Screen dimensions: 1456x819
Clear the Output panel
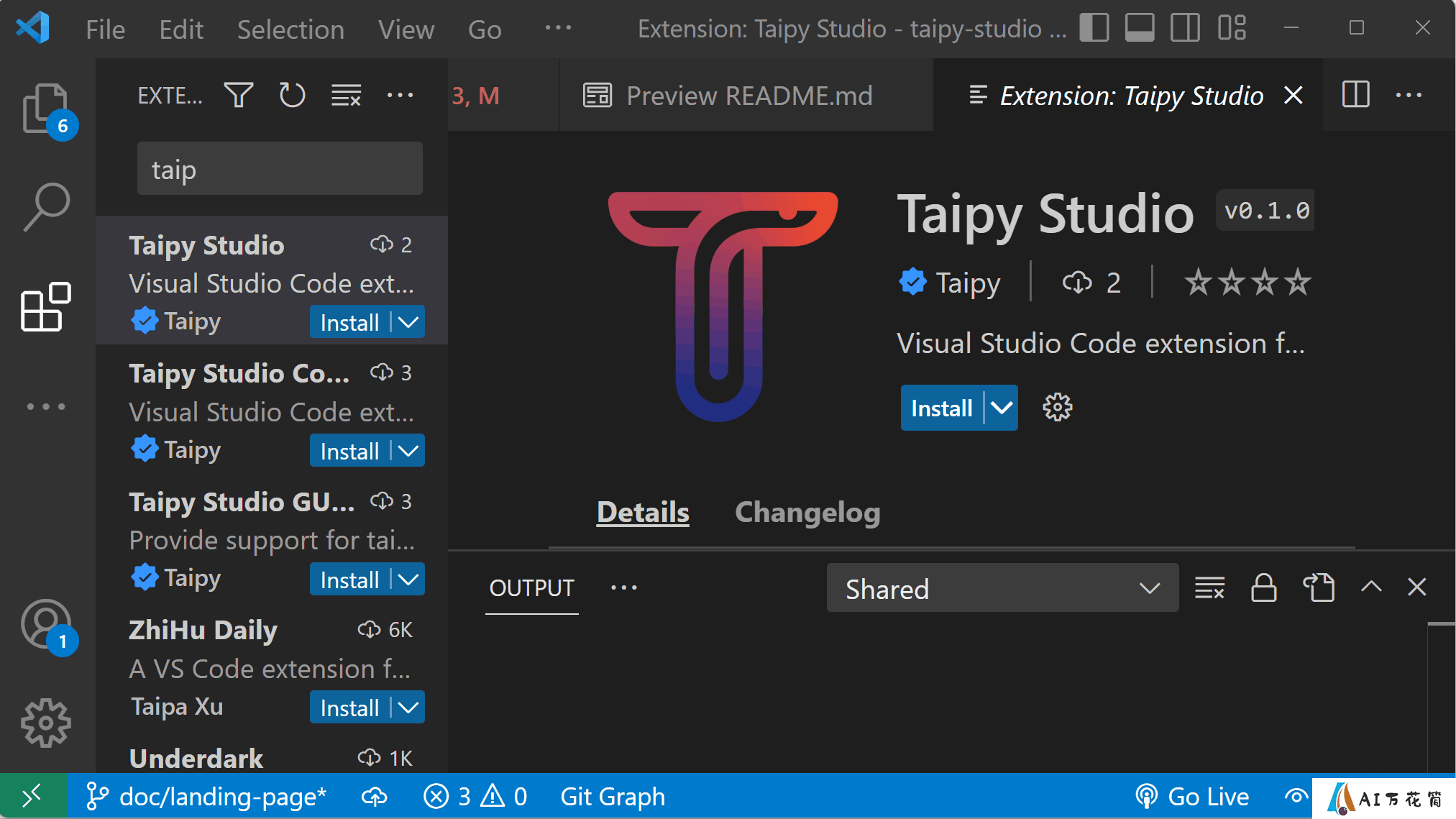point(1209,587)
